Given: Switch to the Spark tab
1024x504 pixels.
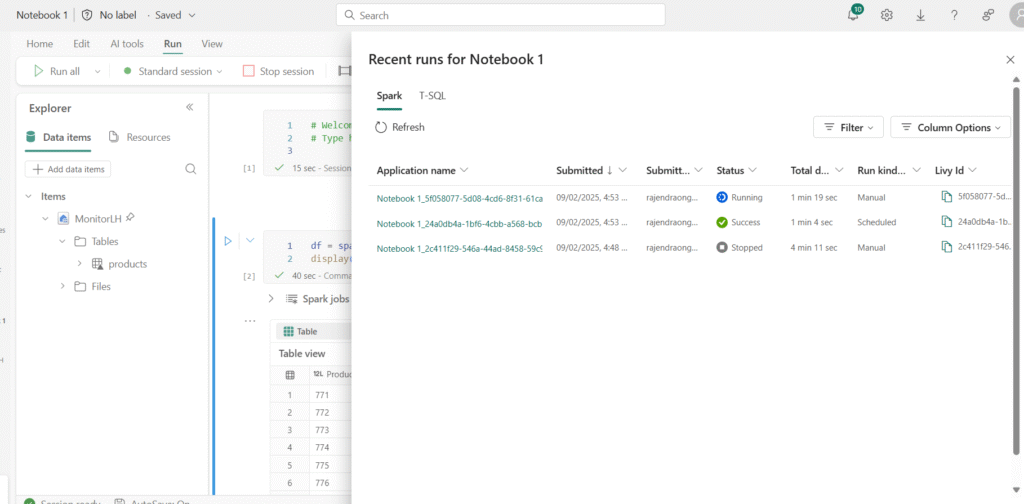Looking at the screenshot, I should tap(389, 96).
